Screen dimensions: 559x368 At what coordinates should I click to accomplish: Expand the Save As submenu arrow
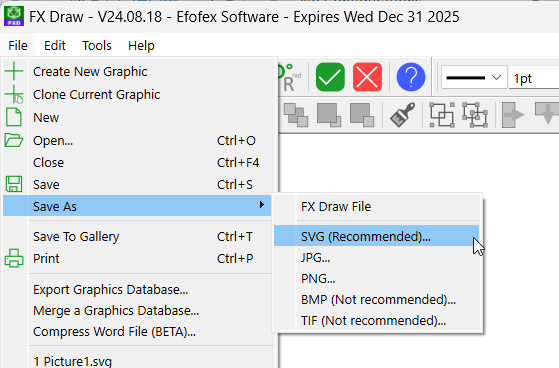(262, 205)
